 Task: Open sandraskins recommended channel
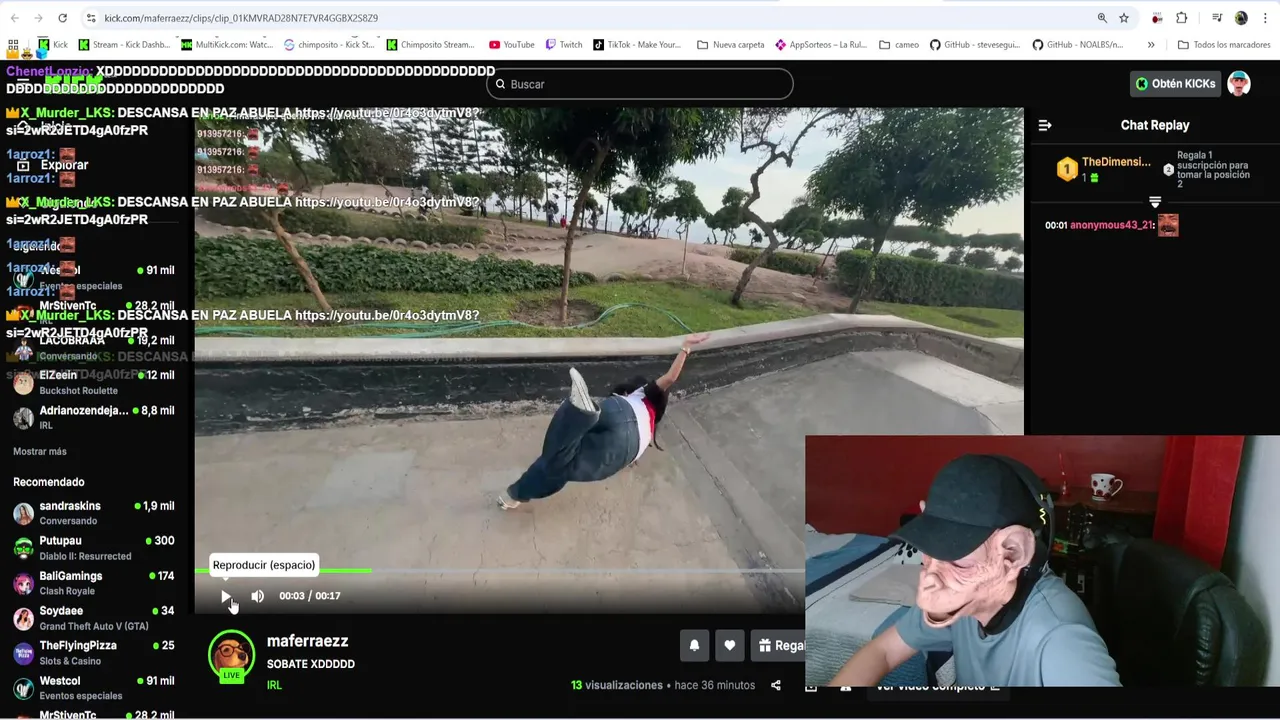tap(94, 513)
